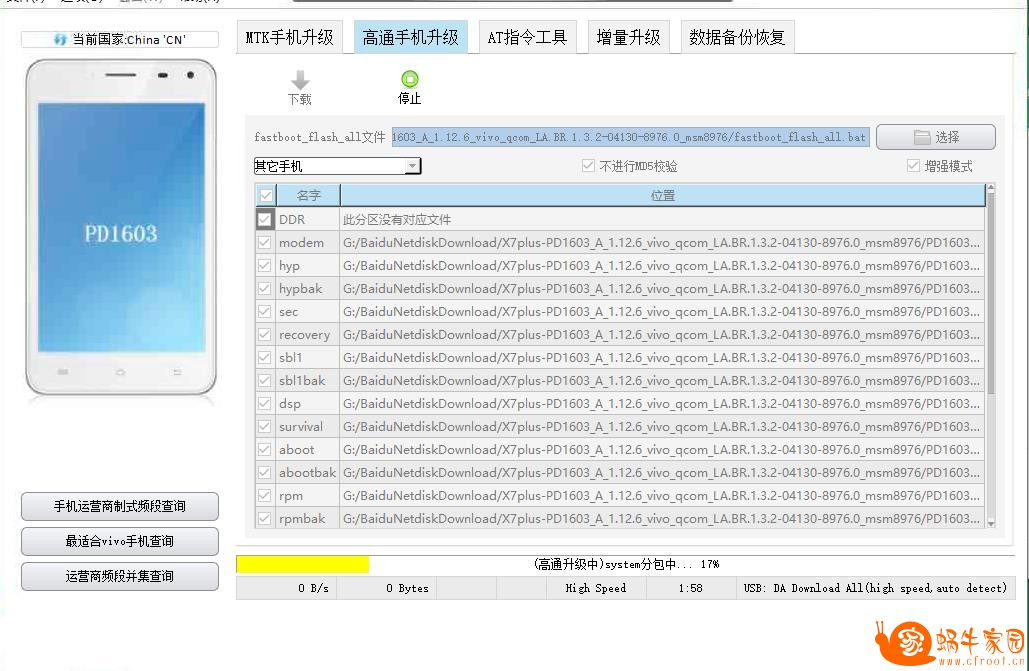Open the AT指令工具 tab
1029x671 pixels.
click(527, 37)
